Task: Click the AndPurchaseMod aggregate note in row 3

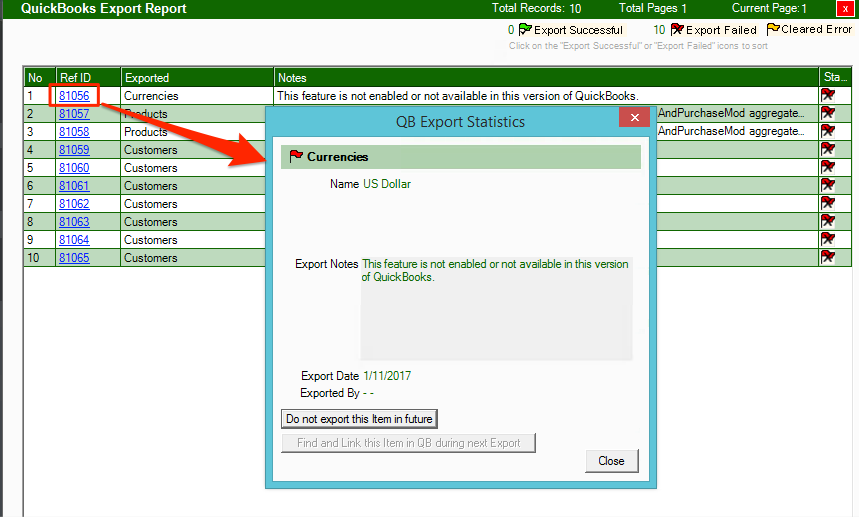Action: pos(731,131)
